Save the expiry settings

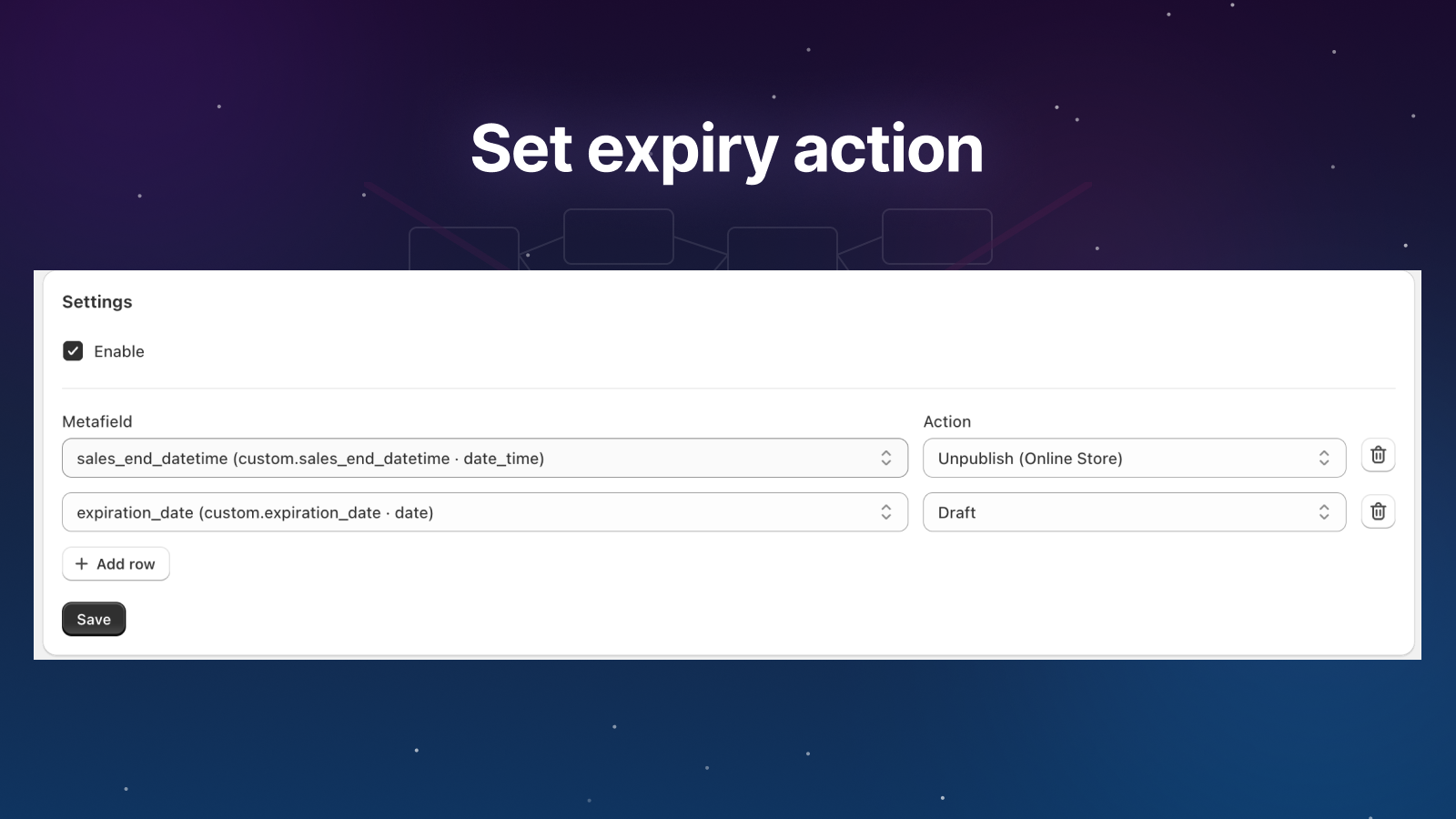[x=94, y=620]
